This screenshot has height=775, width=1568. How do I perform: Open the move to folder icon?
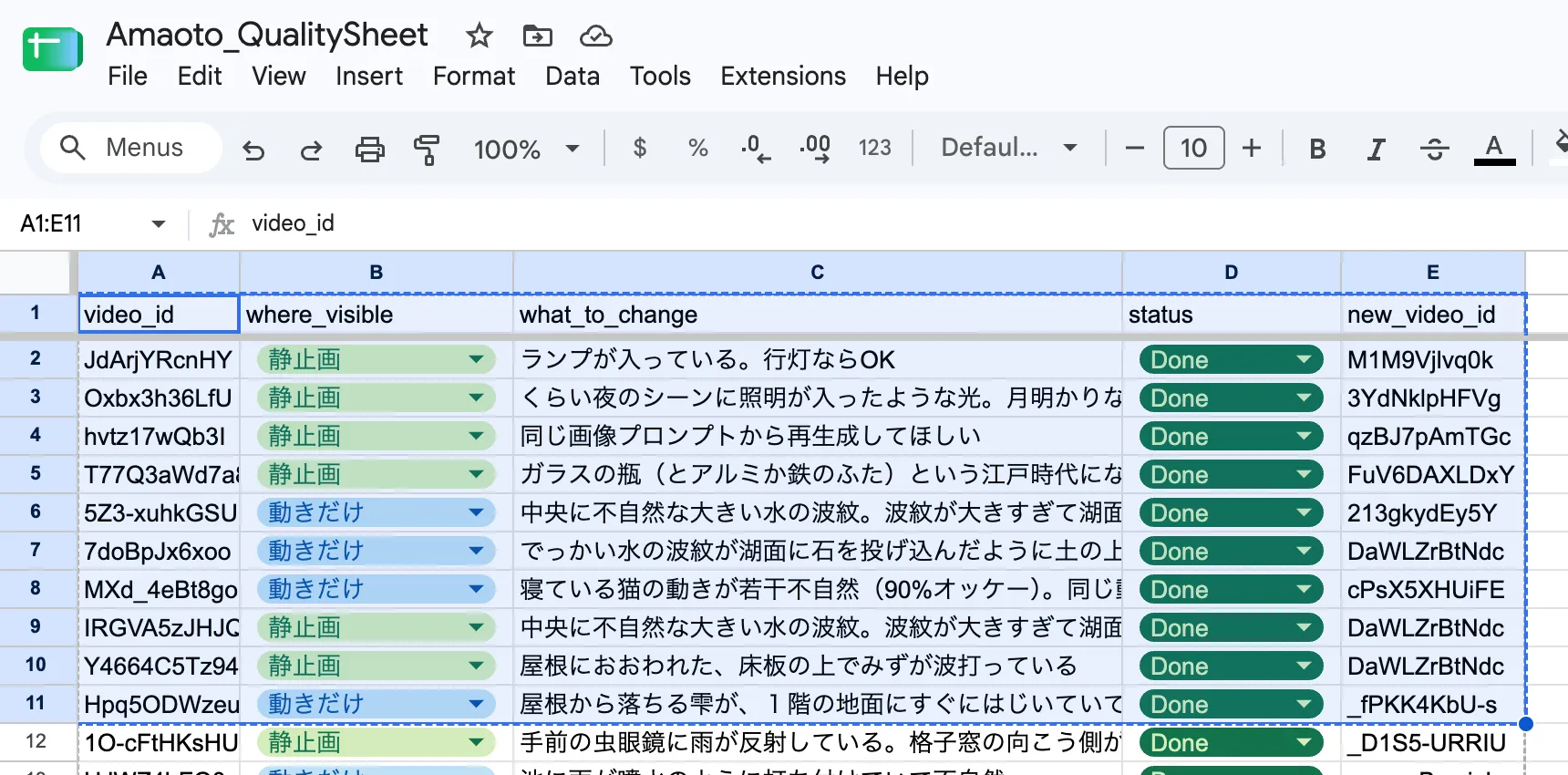coord(537,36)
